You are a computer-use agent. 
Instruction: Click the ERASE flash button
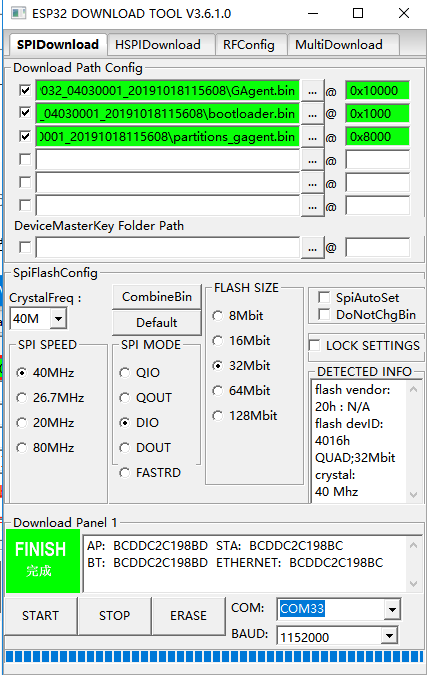pyautogui.click(x=188, y=616)
